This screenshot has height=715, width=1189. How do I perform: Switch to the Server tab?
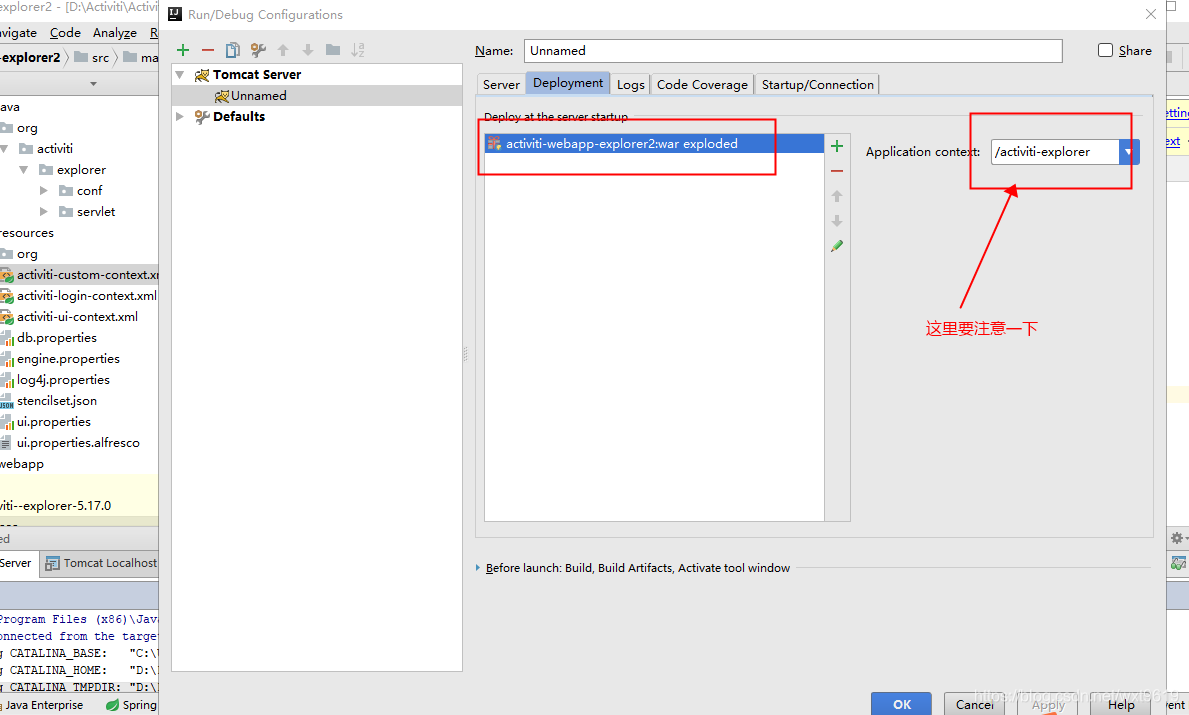pyautogui.click(x=501, y=84)
